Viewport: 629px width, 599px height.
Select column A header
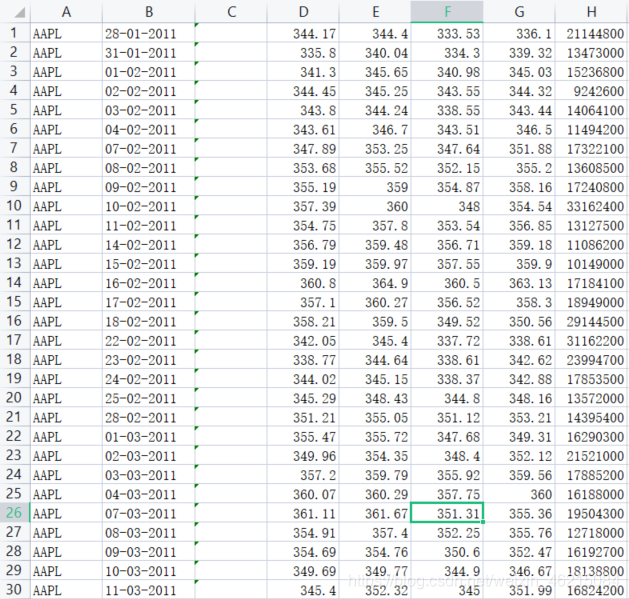coord(67,12)
